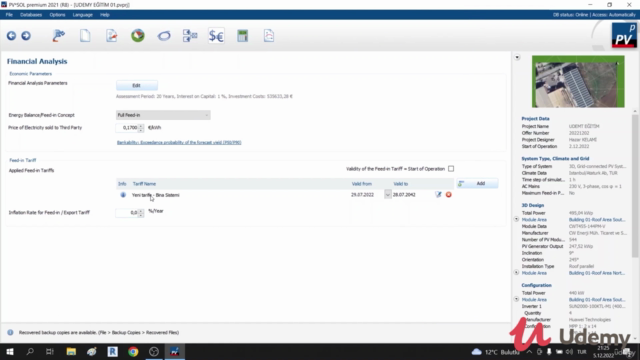Delete the Yeni tarife tariff with red icon
This screenshot has height=360, width=640.
click(x=449, y=195)
